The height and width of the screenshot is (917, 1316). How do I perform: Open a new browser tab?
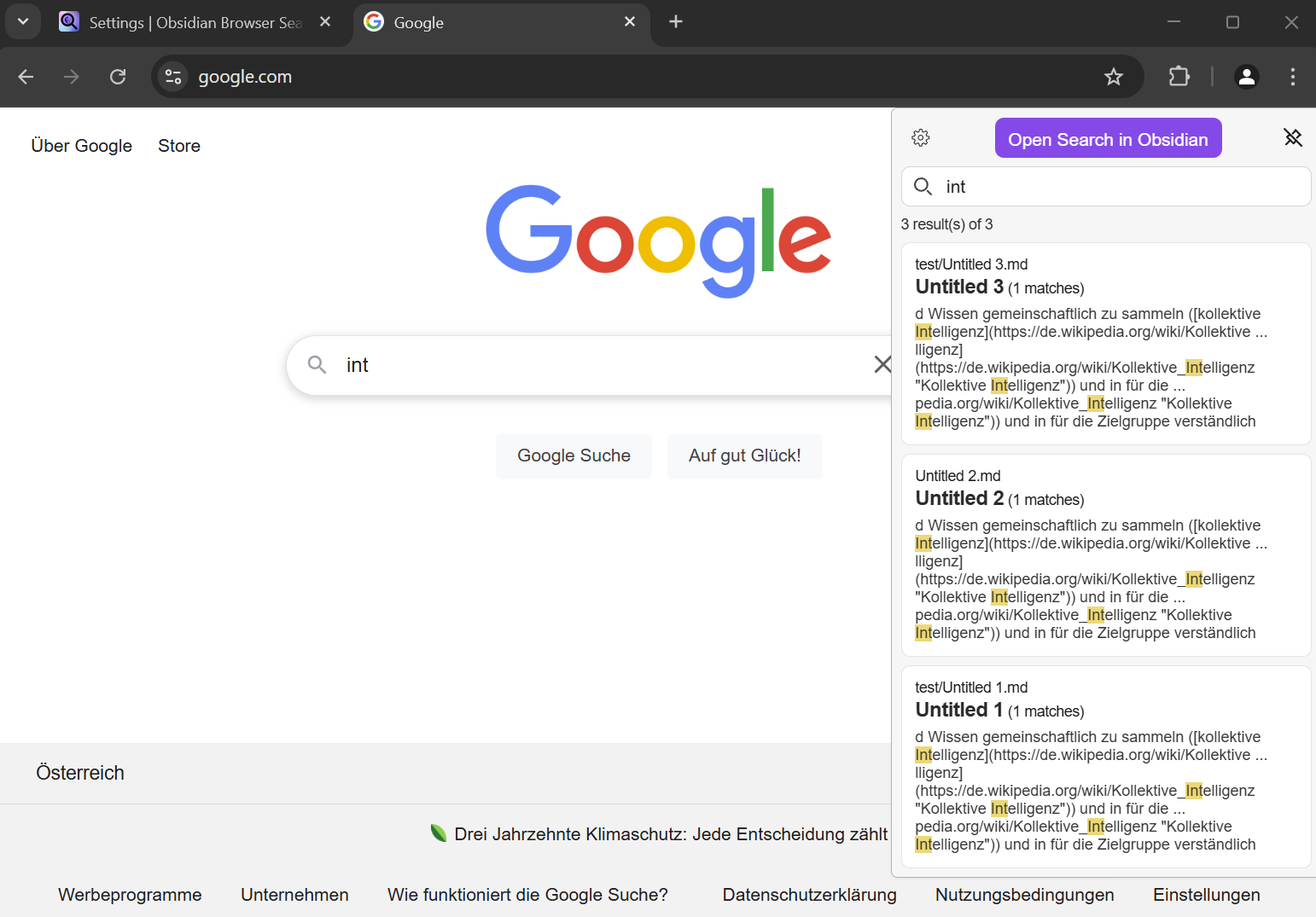[676, 21]
